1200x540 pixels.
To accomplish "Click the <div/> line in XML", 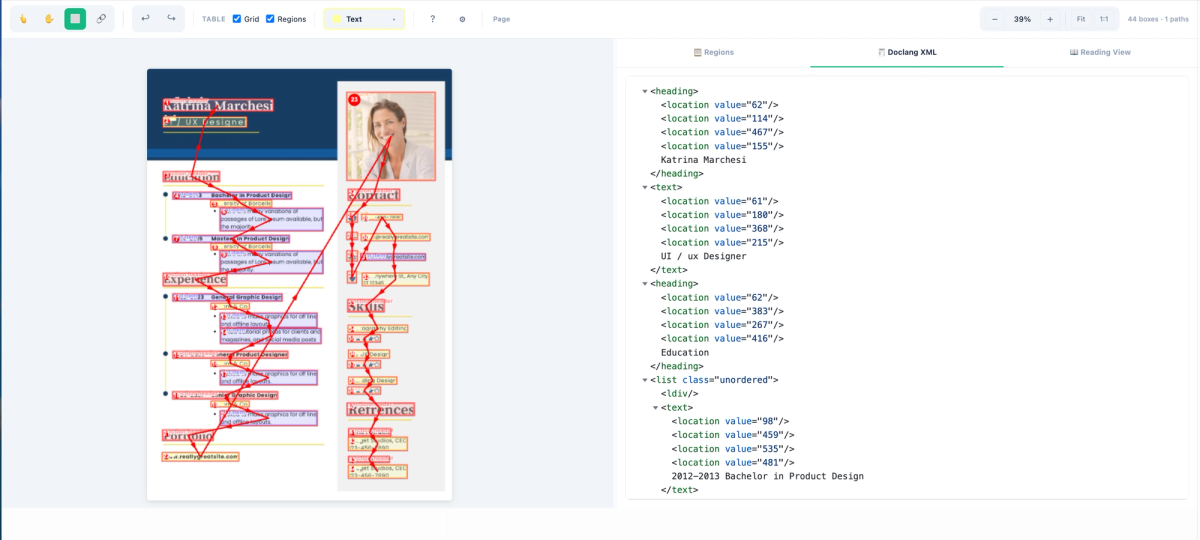I will click(679, 393).
